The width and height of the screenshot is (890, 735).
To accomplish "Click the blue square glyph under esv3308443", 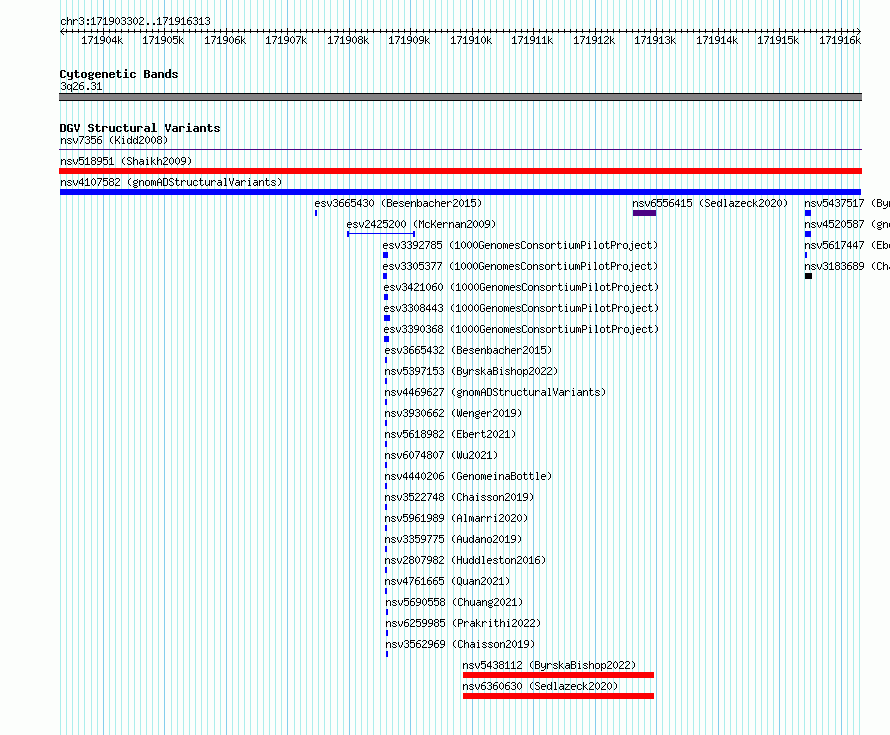I will 387,318.
